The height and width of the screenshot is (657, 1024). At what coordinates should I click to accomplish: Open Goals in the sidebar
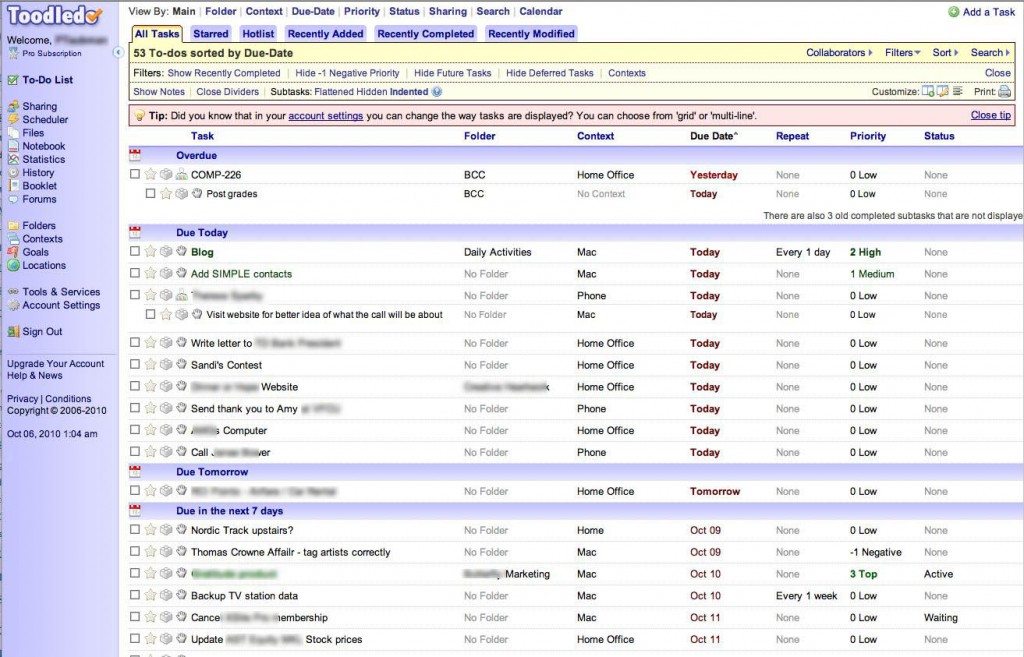tap(35, 252)
